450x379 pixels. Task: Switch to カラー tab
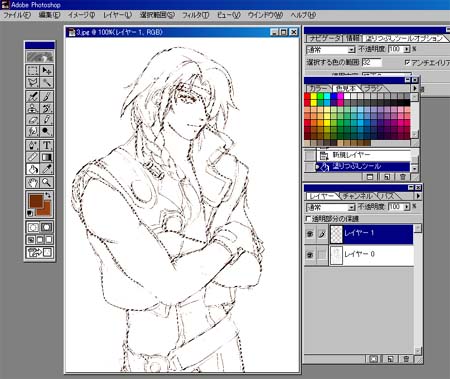coord(318,88)
